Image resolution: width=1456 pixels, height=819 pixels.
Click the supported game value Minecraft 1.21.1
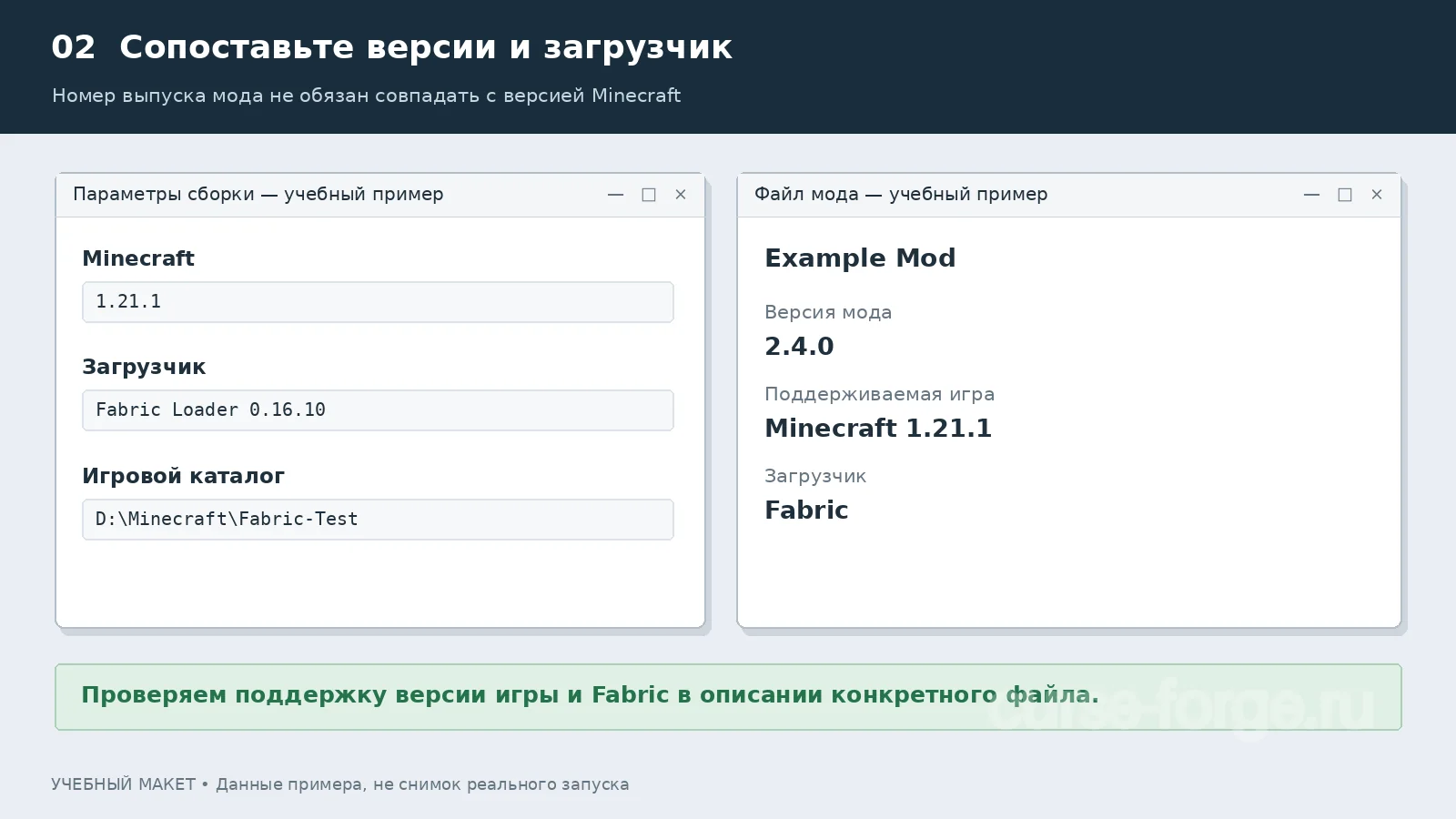pos(878,429)
